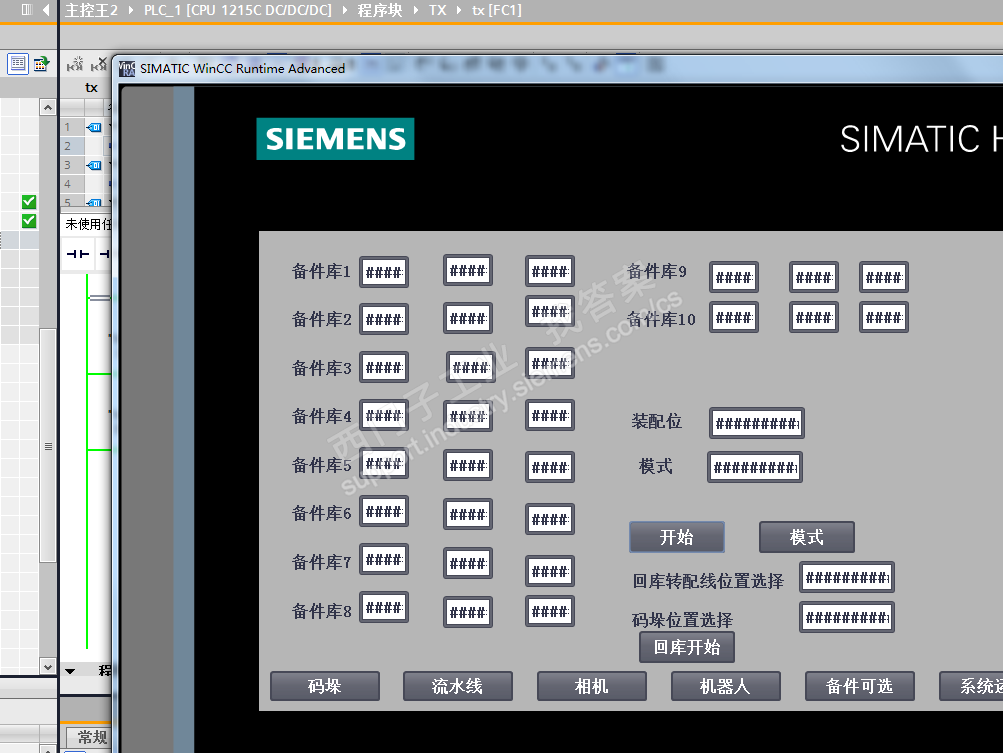The image size is (1003, 753).
Task: Click SIMATIC WinCC Runtime Advanced title text
Action: pyautogui.click(x=242, y=68)
